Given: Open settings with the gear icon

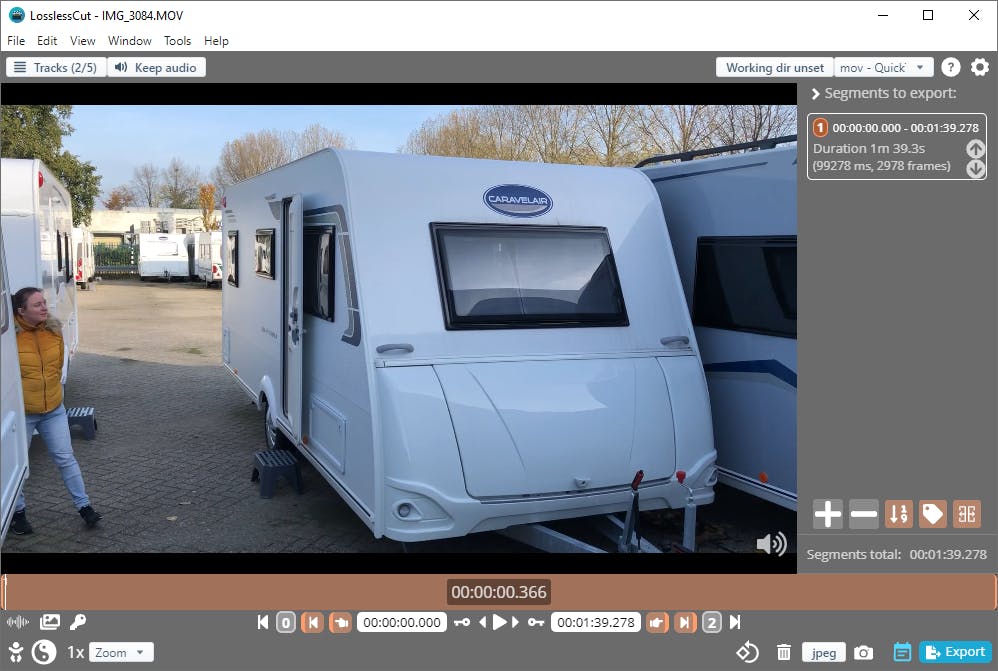Looking at the screenshot, I should [x=980, y=67].
